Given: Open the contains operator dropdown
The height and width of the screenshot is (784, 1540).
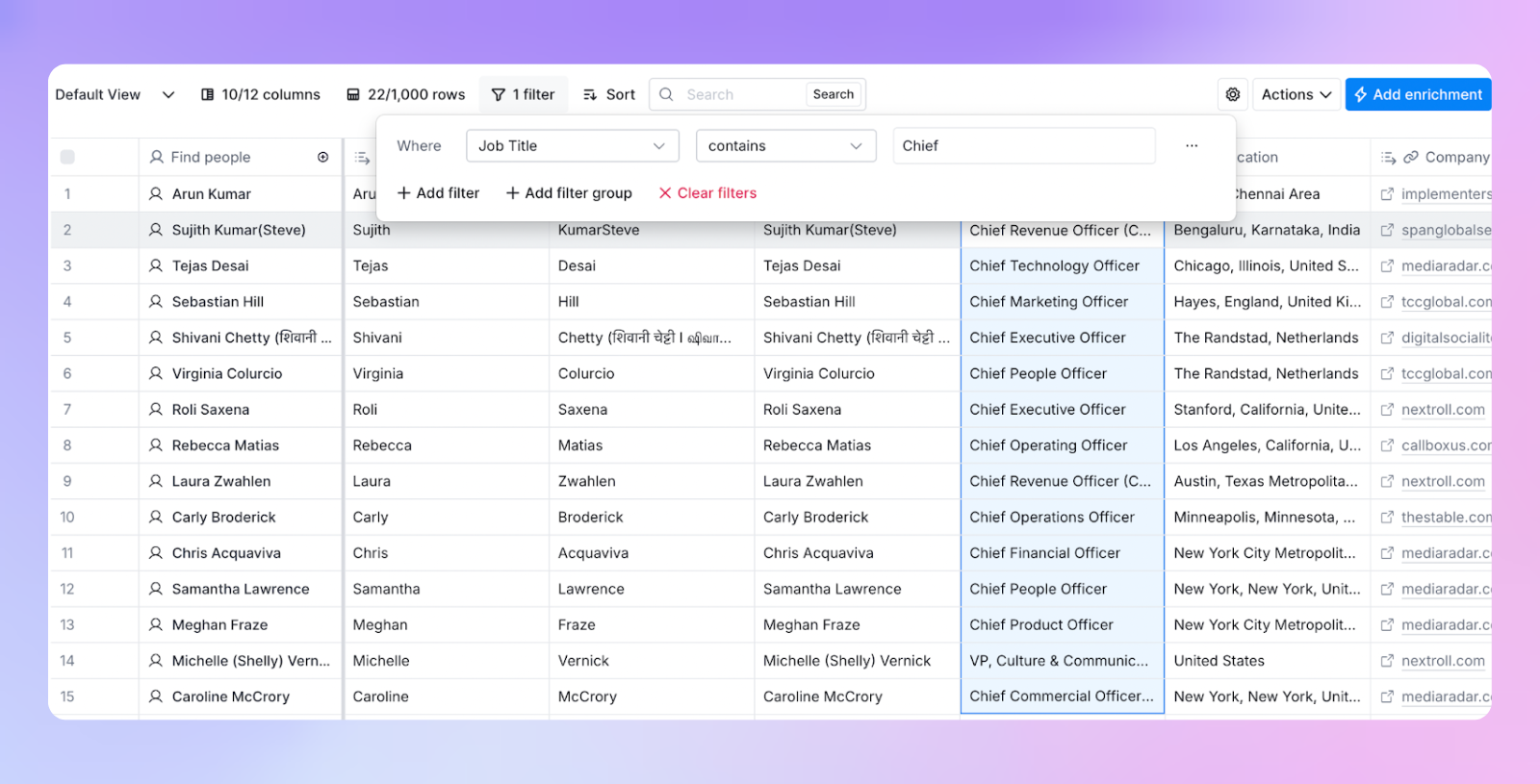Looking at the screenshot, I should click(x=786, y=145).
